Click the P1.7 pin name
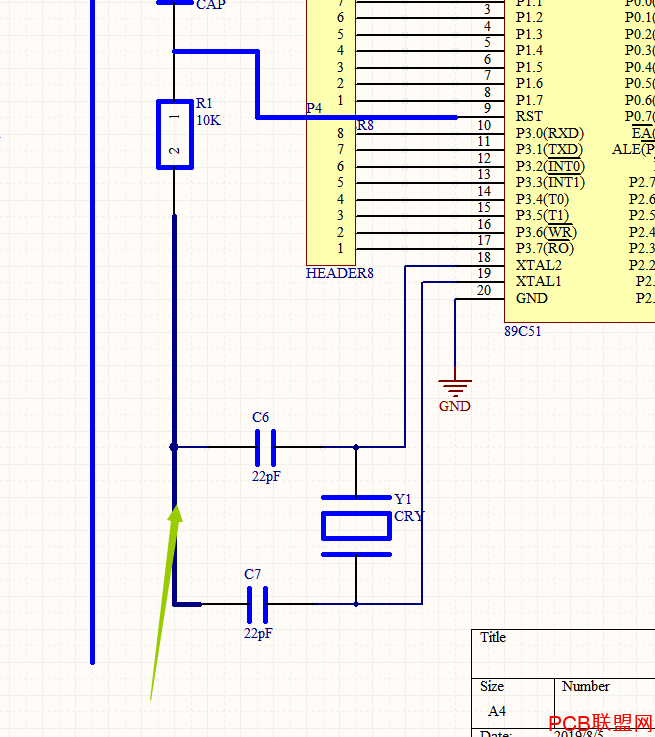Screen dimensions: 655x737 click(529, 100)
